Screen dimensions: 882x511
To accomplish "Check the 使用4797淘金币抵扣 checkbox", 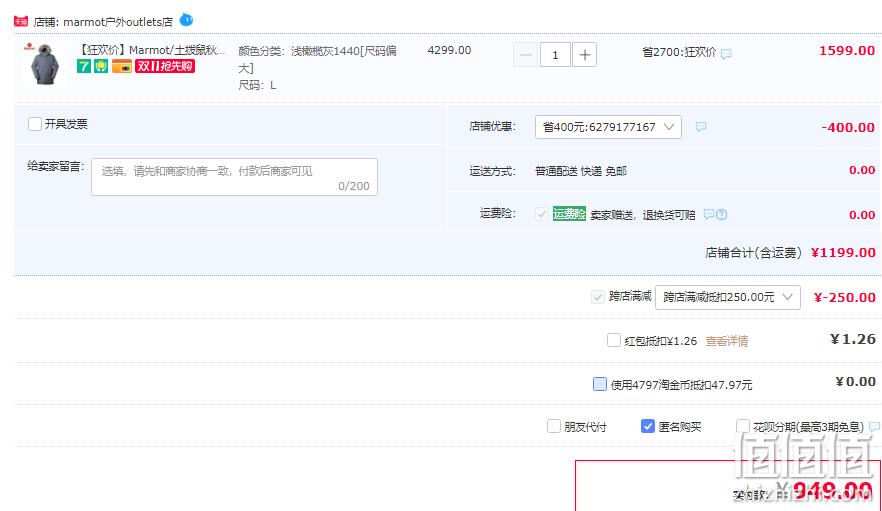I will [600, 384].
